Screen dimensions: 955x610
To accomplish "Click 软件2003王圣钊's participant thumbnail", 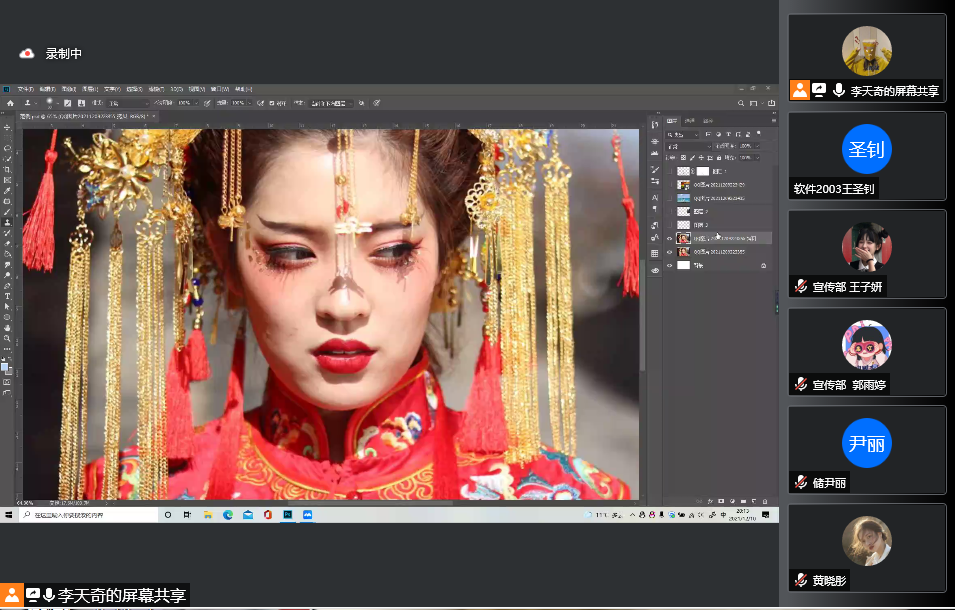I will coord(866,150).
